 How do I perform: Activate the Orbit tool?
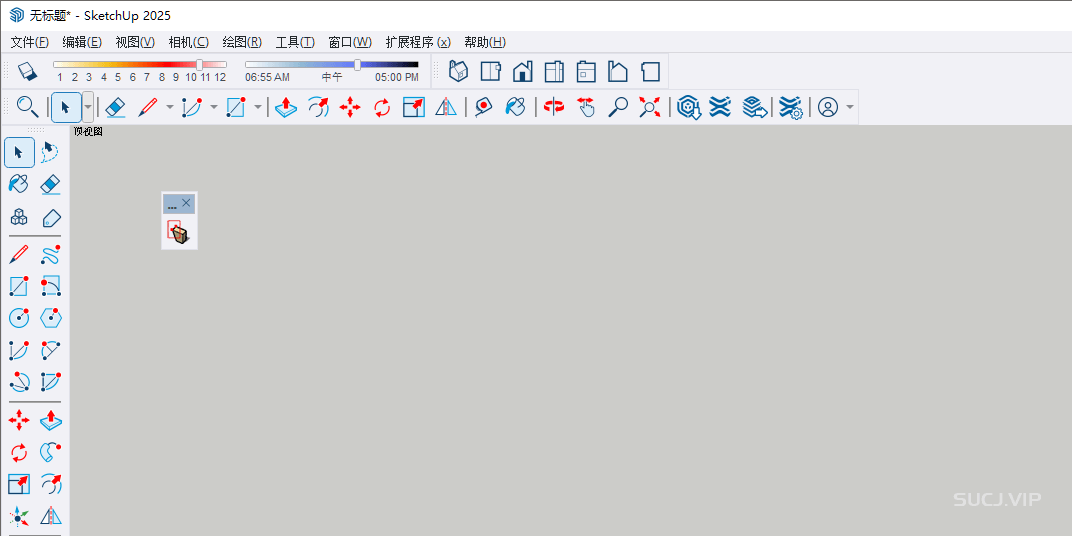[x=554, y=107]
